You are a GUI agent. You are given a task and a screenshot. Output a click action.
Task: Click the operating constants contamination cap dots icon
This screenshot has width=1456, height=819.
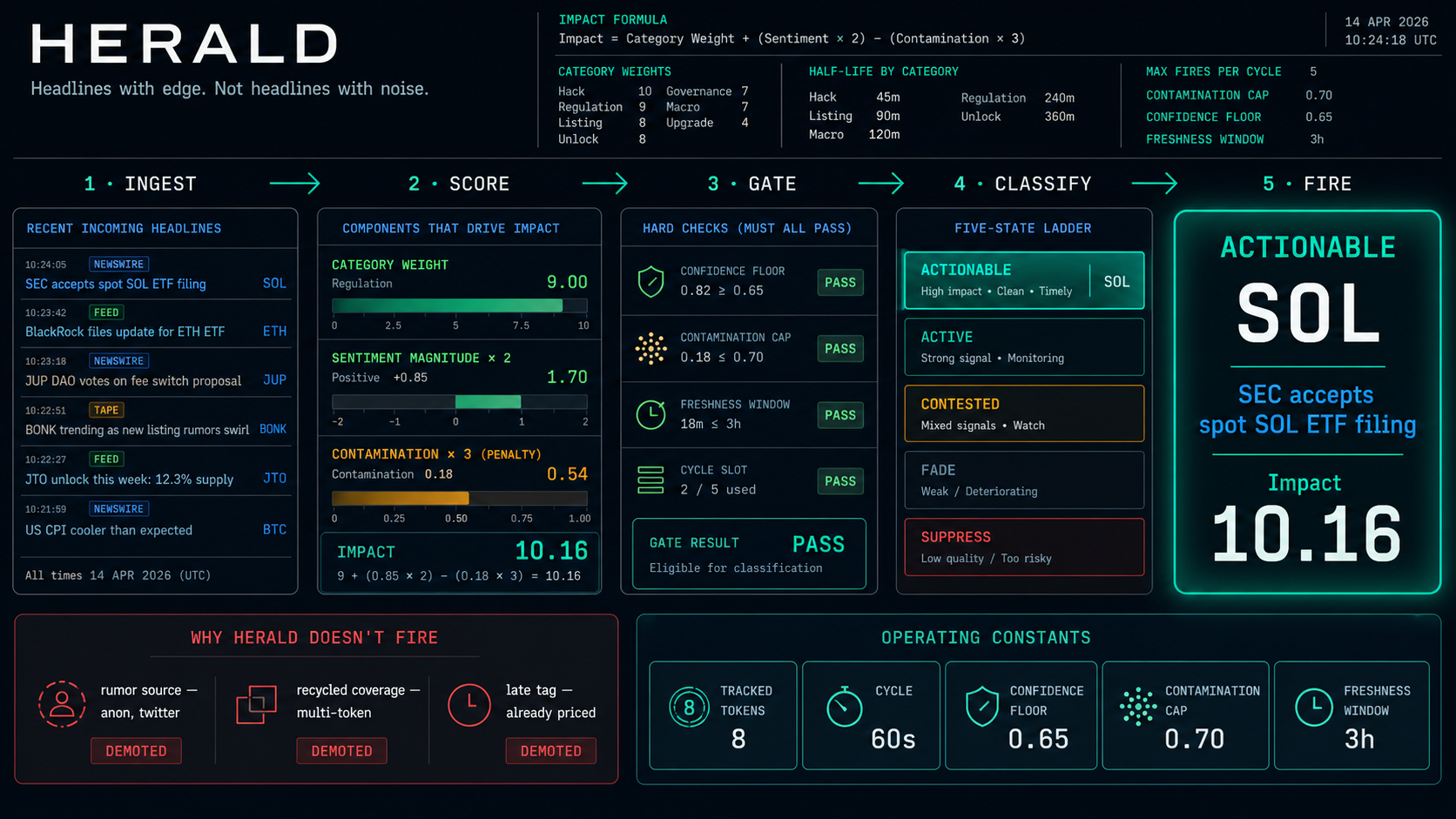tap(1138, 707)
